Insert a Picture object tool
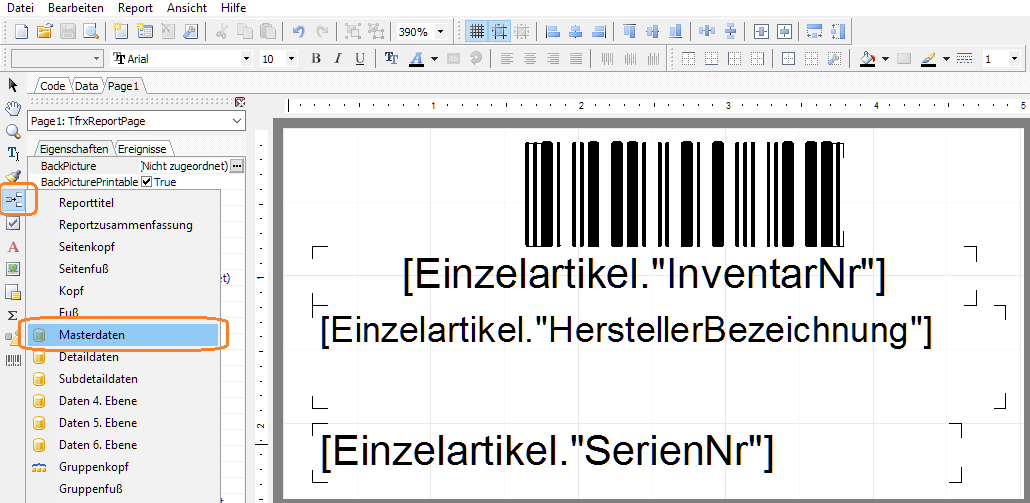 click(12, 269)
